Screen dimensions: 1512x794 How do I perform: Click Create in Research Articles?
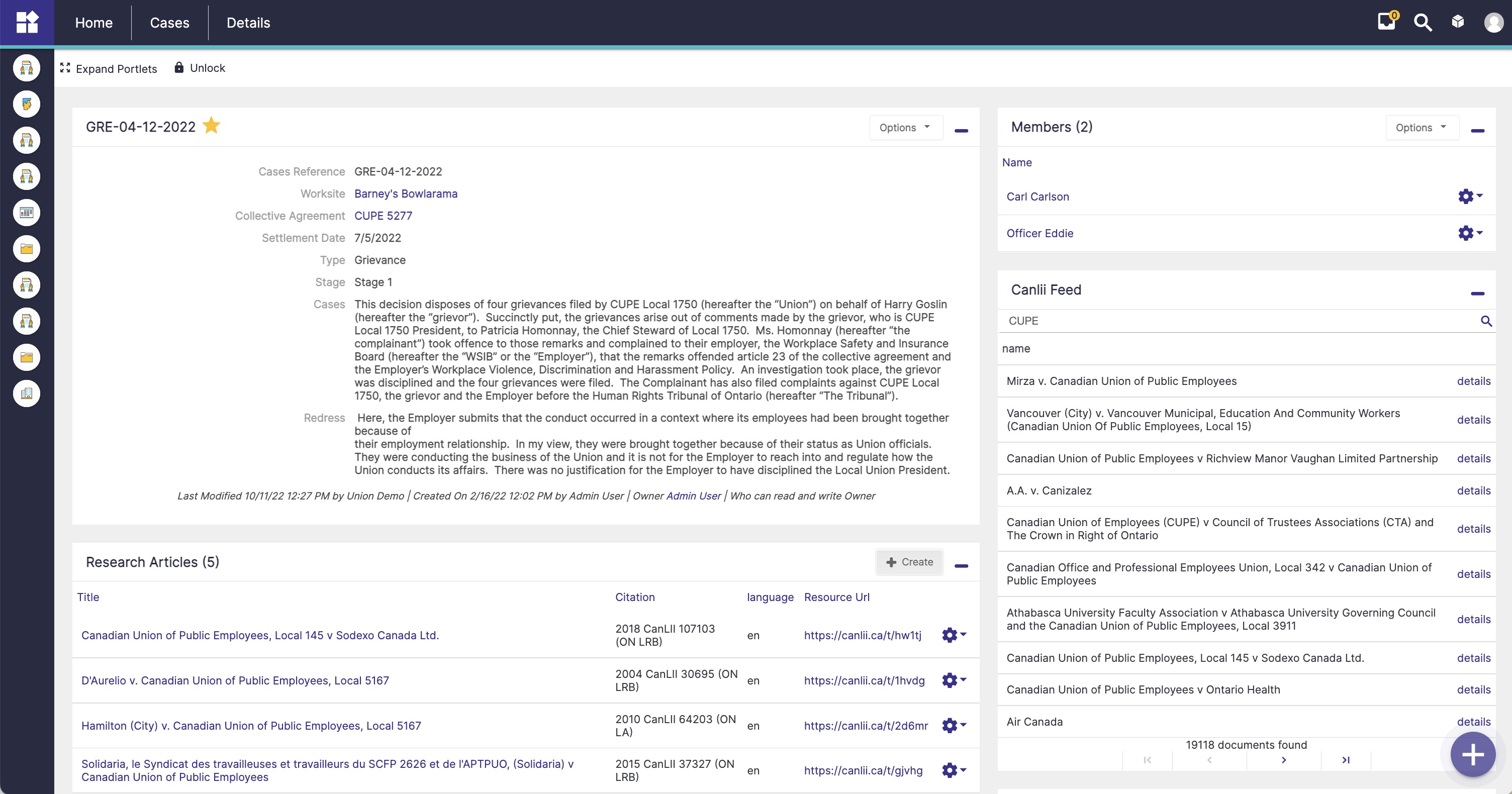click(x=909, y=562)
